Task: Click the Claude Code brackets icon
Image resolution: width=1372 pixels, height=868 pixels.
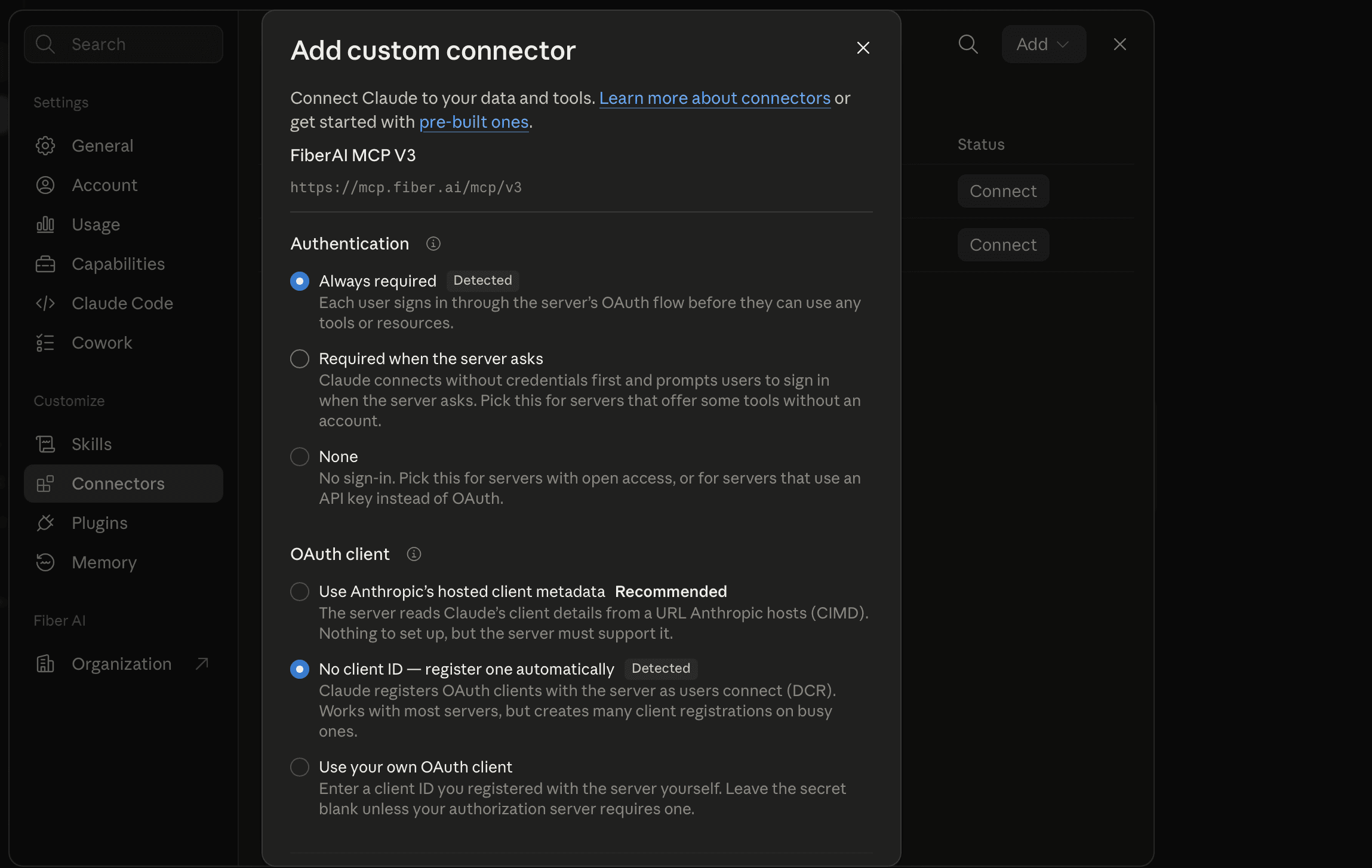Action: (x=45, y=303)
